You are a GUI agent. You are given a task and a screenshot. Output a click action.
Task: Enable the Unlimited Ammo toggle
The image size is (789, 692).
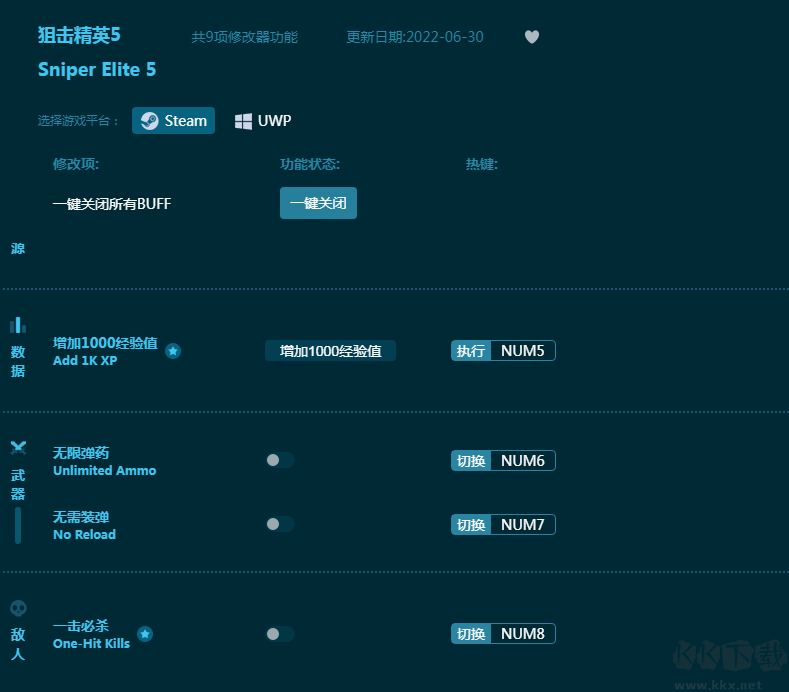(x=280, y=460)
